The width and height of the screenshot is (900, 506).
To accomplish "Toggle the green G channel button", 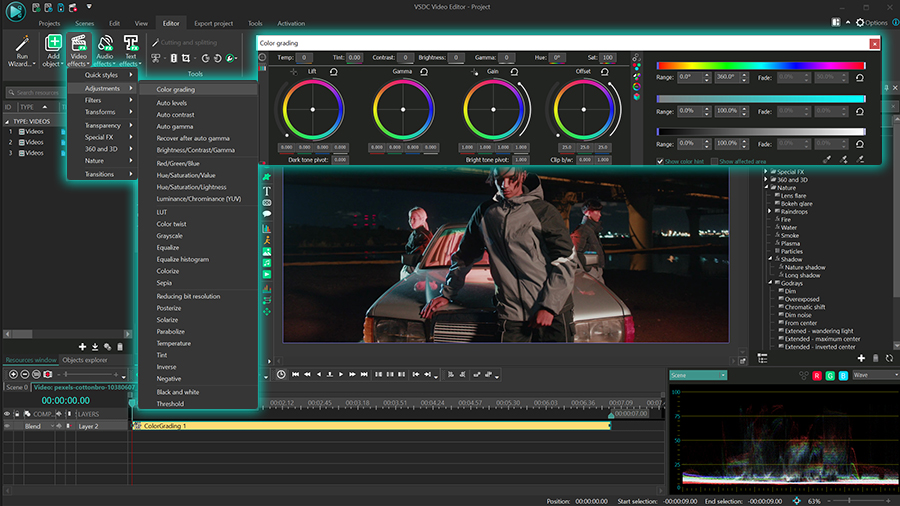I will click(x=830, y=376).
